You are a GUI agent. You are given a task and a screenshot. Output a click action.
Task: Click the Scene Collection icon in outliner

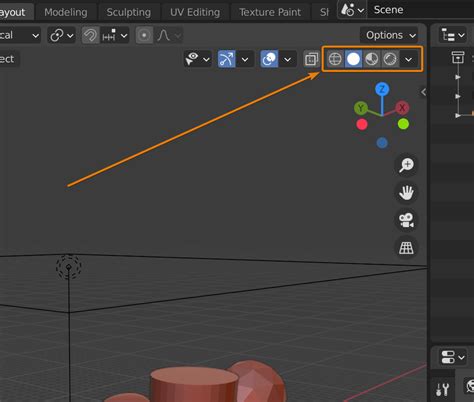tap(458, 57)
